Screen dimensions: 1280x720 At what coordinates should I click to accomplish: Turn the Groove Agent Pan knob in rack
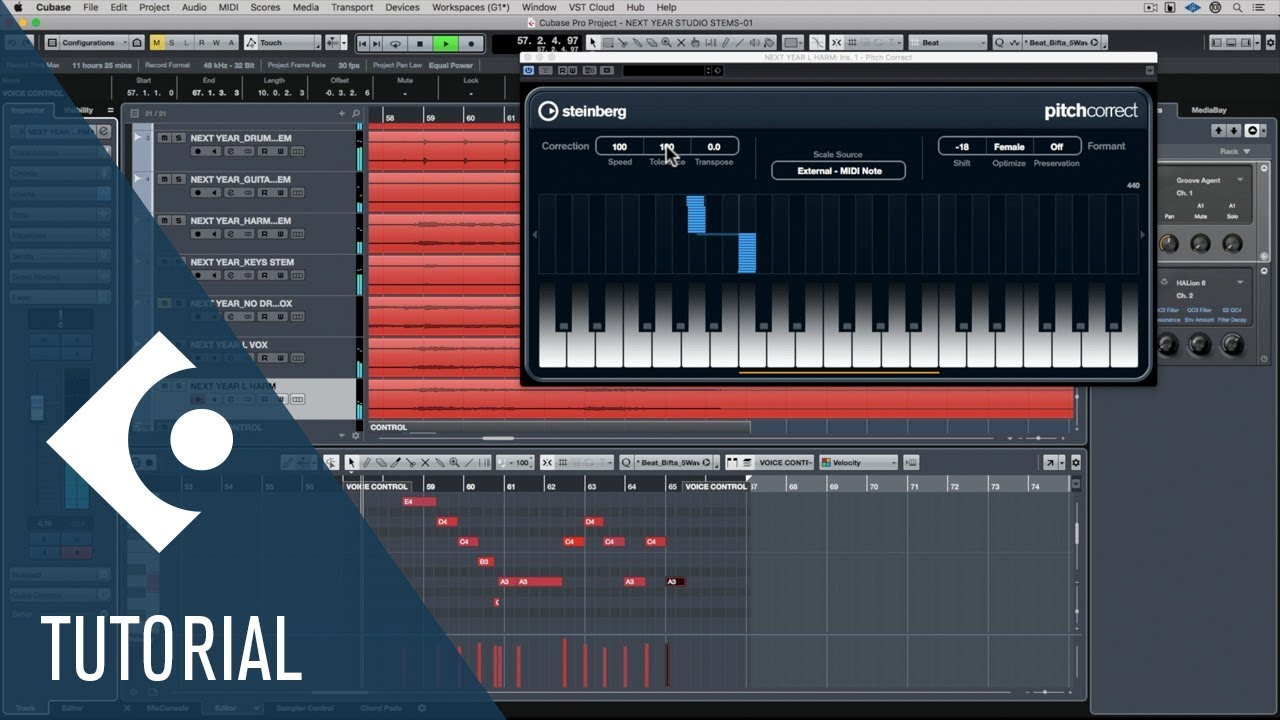tap(1169, 243)
